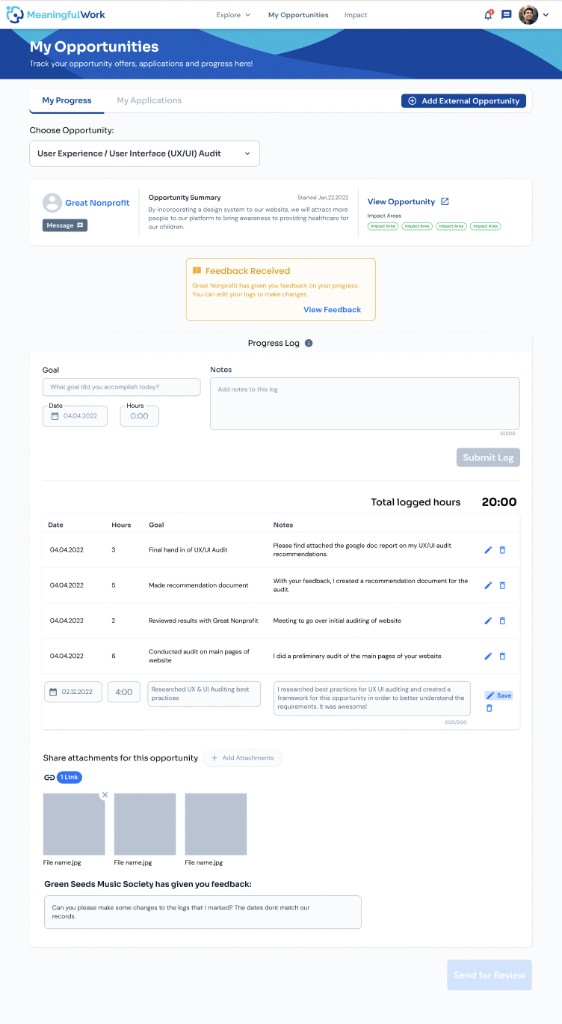Open the chat messages icon in header
The height and width of the screenshot is (1024, 562).
tap(506, 14)
